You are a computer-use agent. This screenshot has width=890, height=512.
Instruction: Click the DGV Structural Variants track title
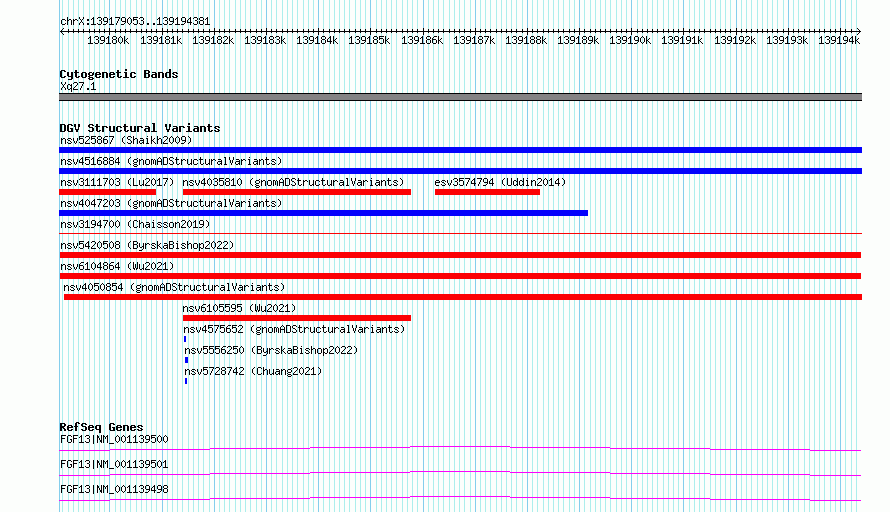(x=140, y=128)
